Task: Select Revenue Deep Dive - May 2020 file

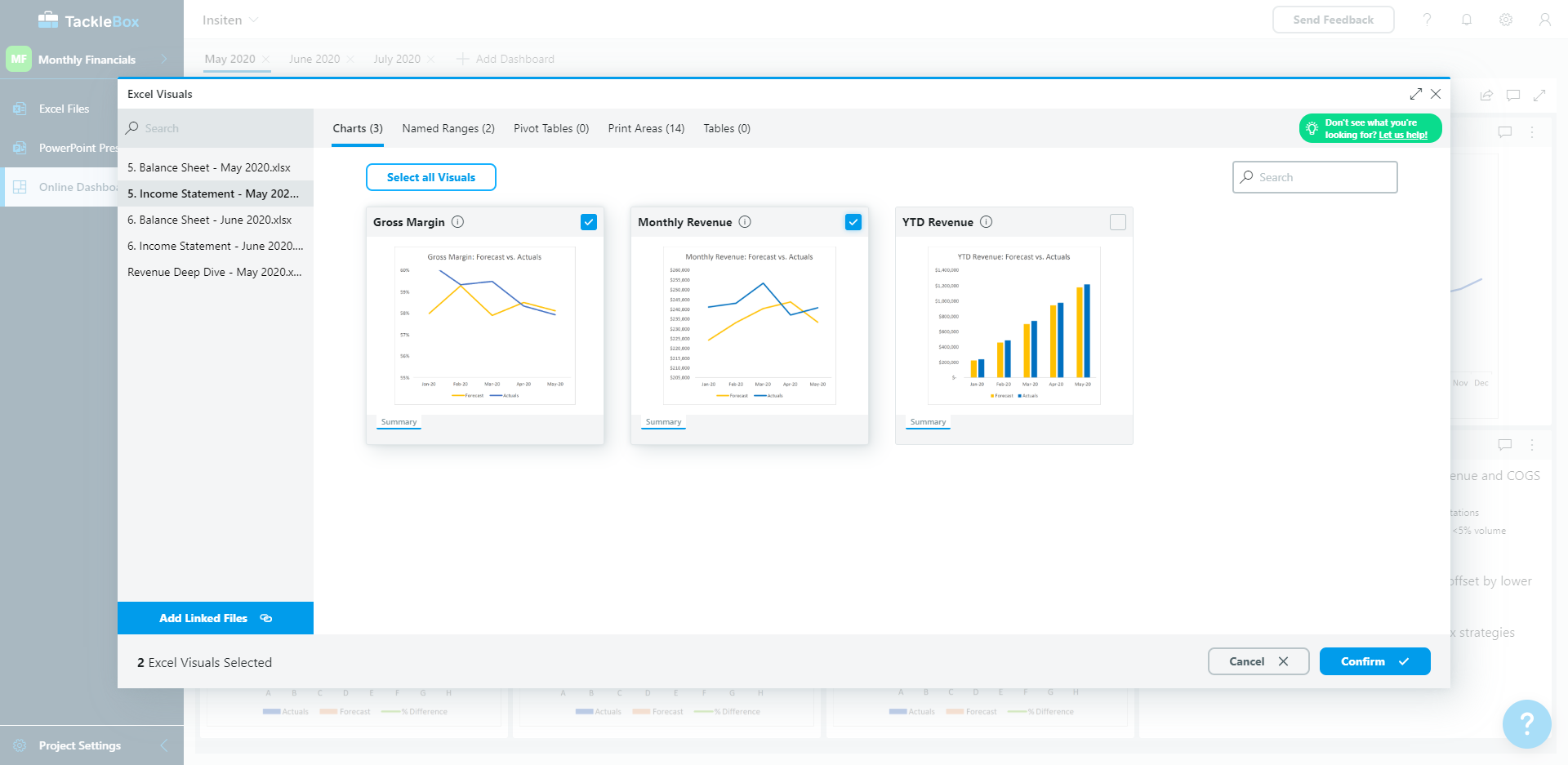Action: click(x=216, y=272)
